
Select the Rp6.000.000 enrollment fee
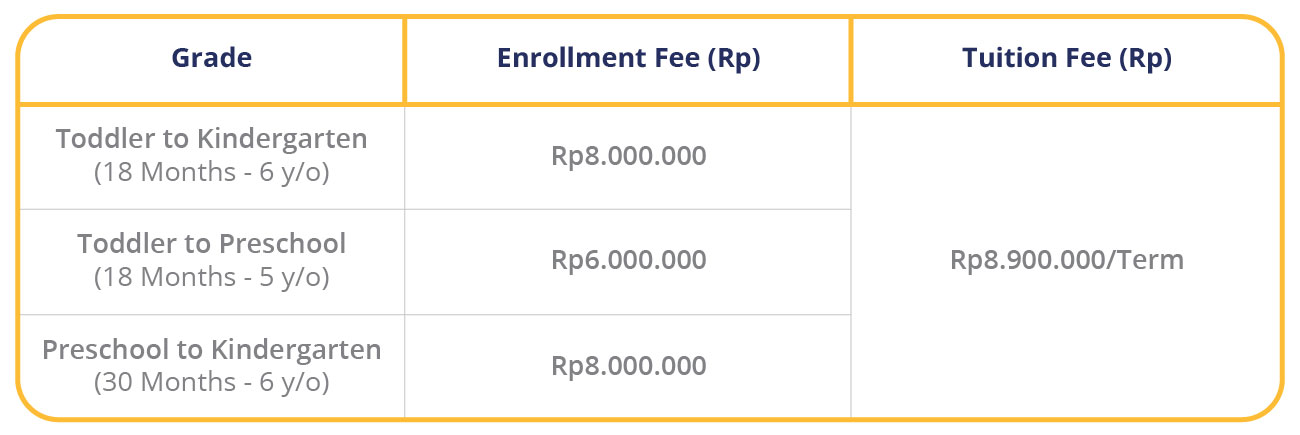click(628, 260)
